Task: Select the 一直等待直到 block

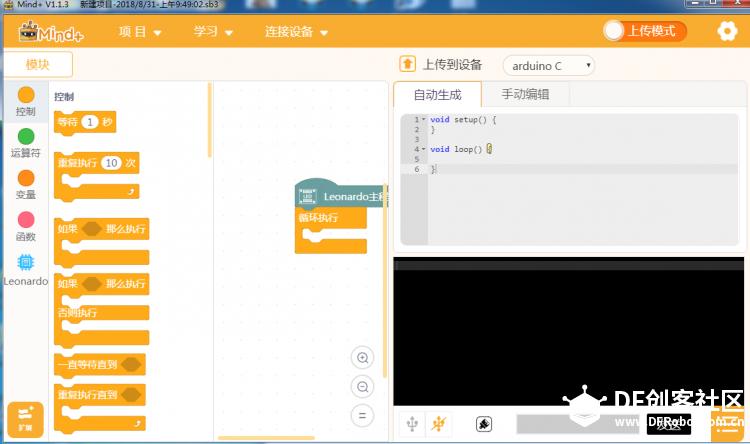Action: point(99,366)
